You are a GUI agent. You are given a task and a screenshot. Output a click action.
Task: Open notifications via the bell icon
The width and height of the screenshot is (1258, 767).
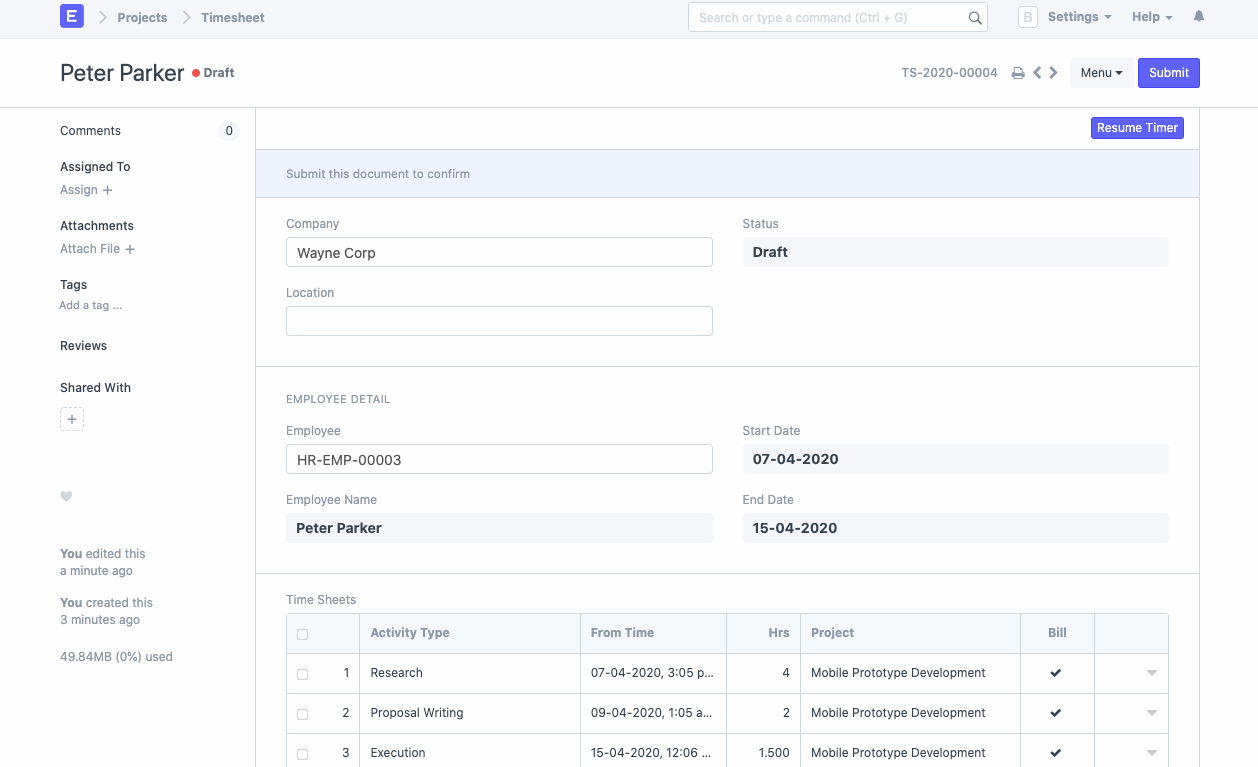(1198, 17)
